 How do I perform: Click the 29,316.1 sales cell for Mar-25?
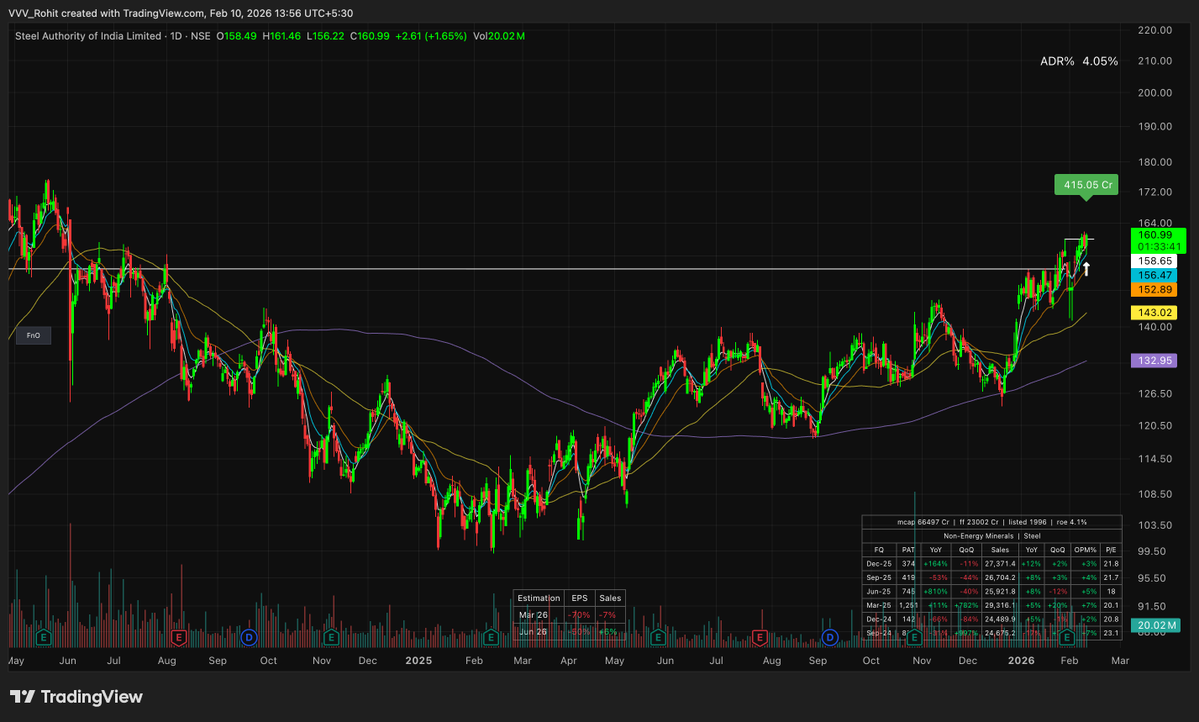(x=1000, y=605)
